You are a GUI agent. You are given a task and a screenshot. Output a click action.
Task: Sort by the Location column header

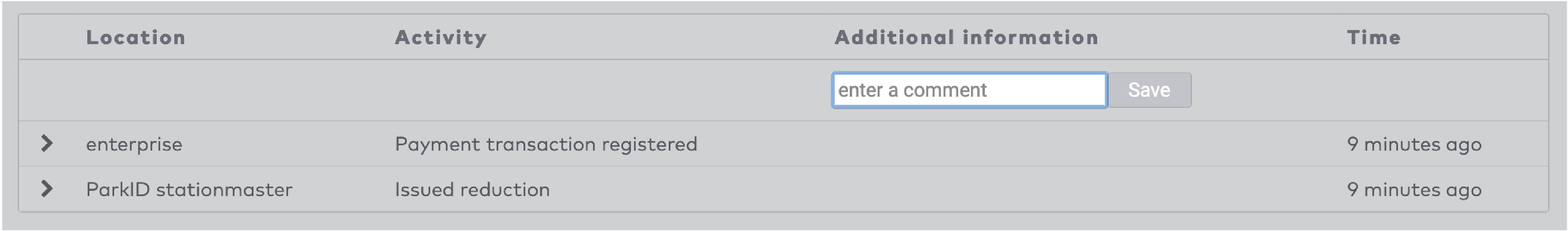point(136,37)
